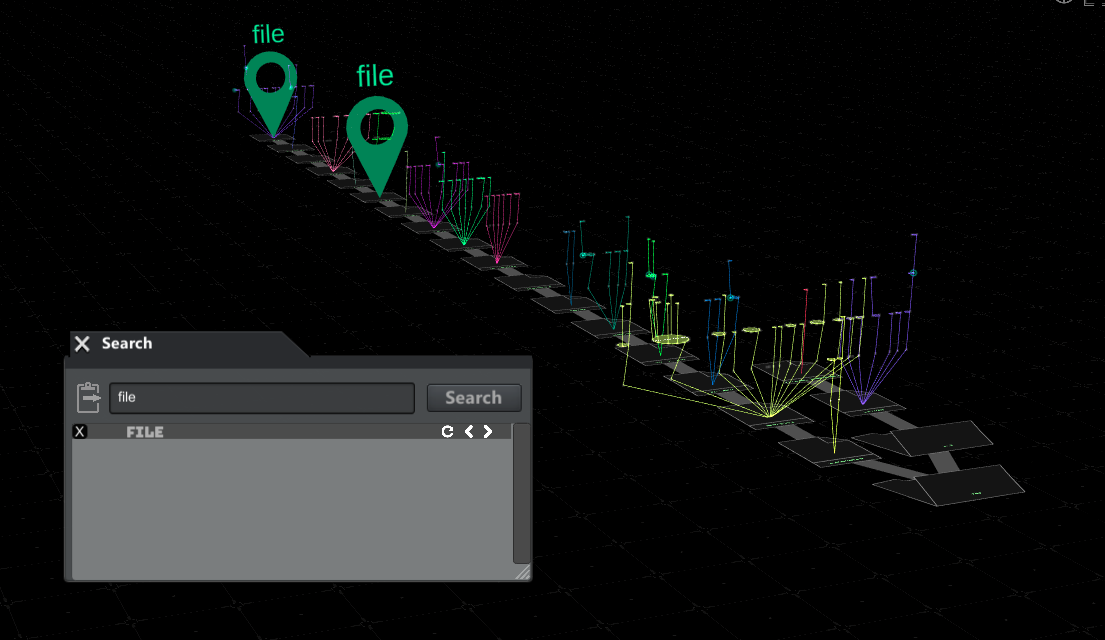Image resolution: width=1105 pixels, height=640 pixels.
Task: Click the Search results vertical scrollbar
Action: coord(521,495)
